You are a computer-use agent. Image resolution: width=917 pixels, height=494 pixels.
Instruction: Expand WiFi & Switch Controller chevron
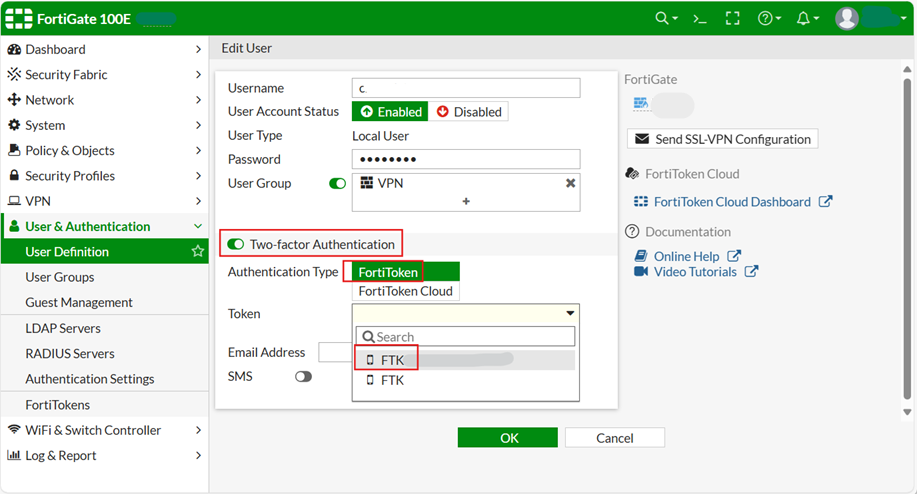pos(198,430)
